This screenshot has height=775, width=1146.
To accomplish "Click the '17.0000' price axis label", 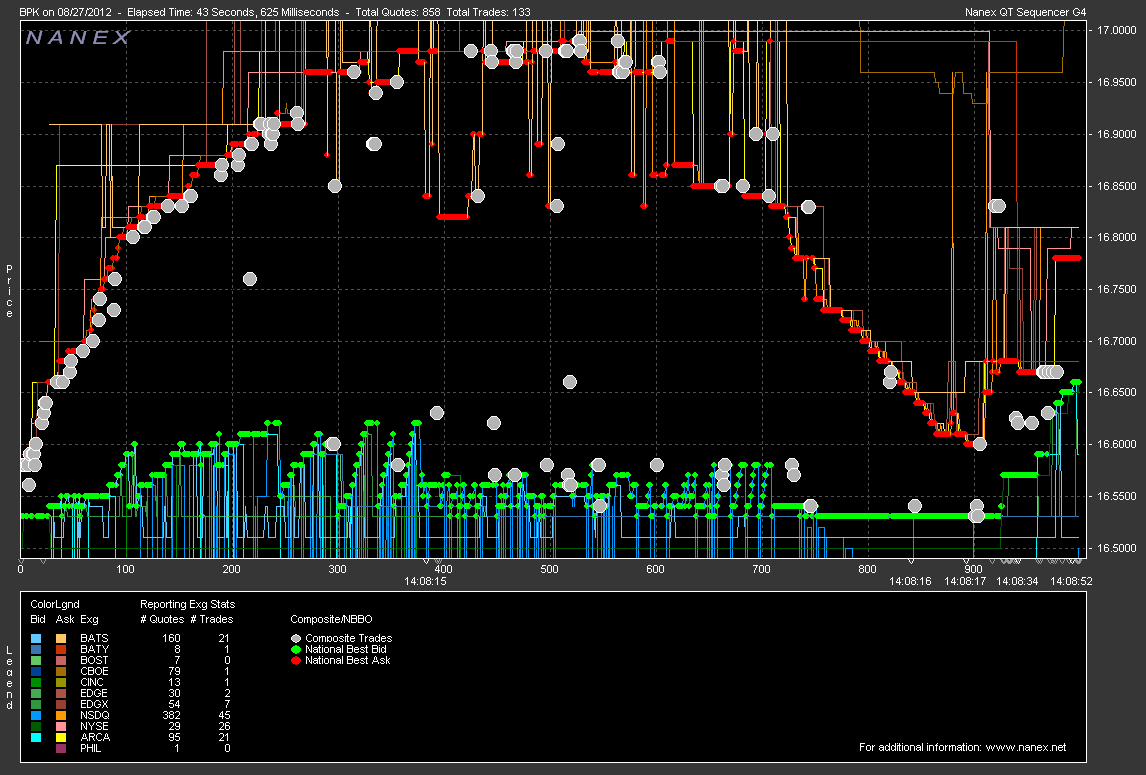I will (x=1117, y=31).
